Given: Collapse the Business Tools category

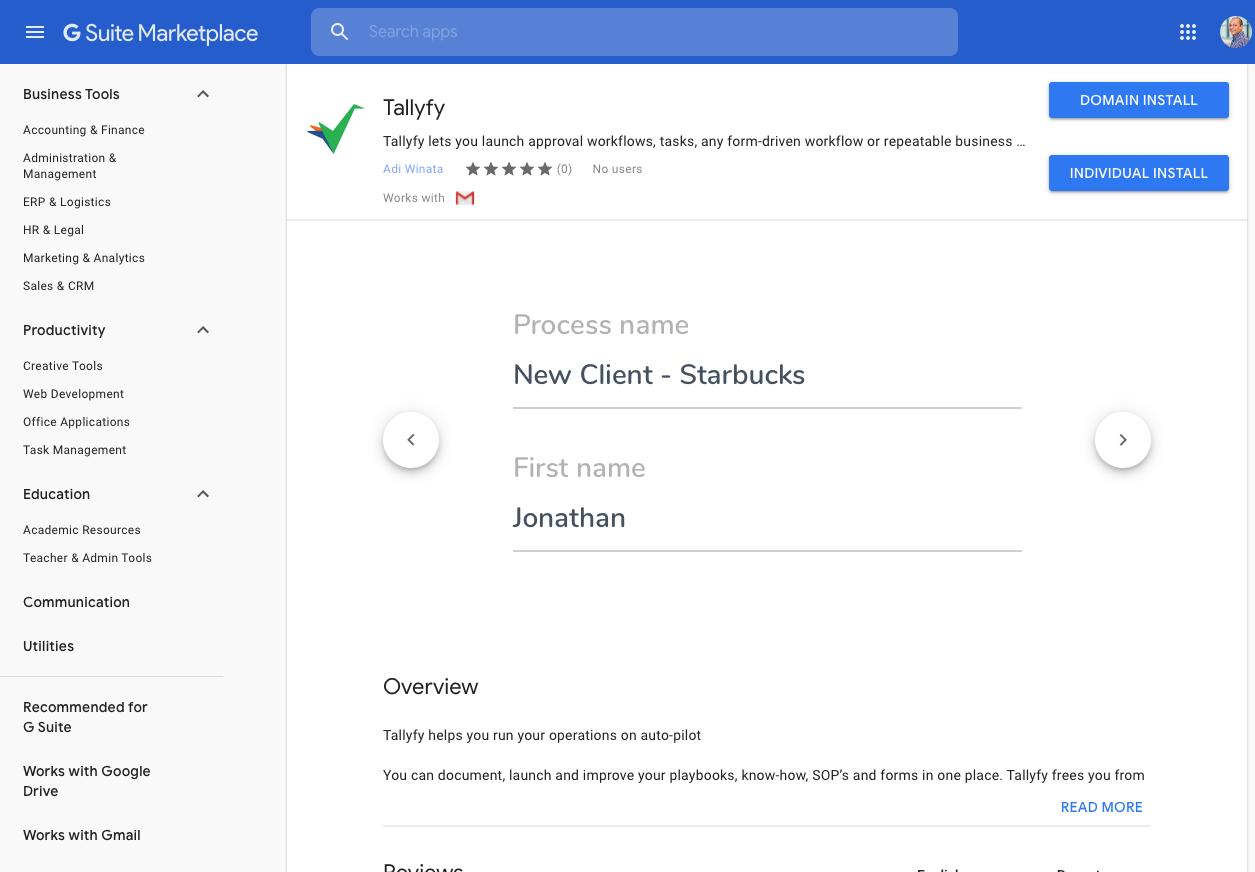Looking at the screenshot, I should click(202, 93).
